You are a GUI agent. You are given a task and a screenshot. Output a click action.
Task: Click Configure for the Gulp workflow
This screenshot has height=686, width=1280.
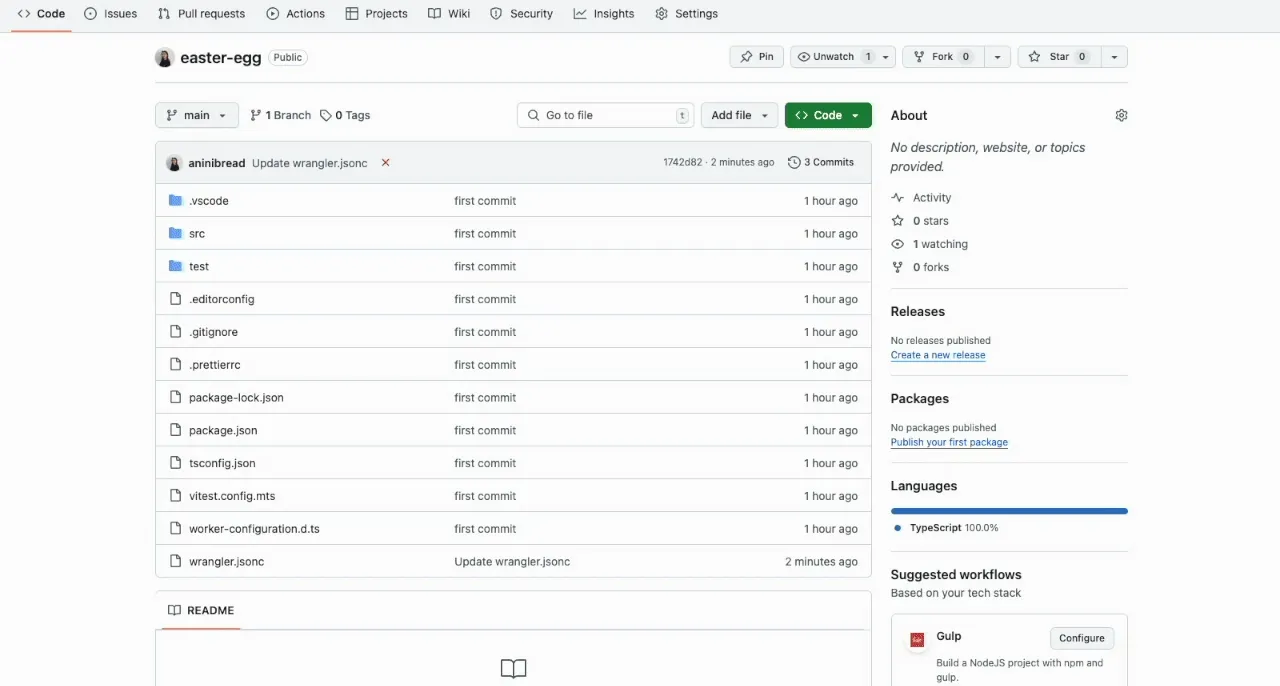(x=1081, y=638)
